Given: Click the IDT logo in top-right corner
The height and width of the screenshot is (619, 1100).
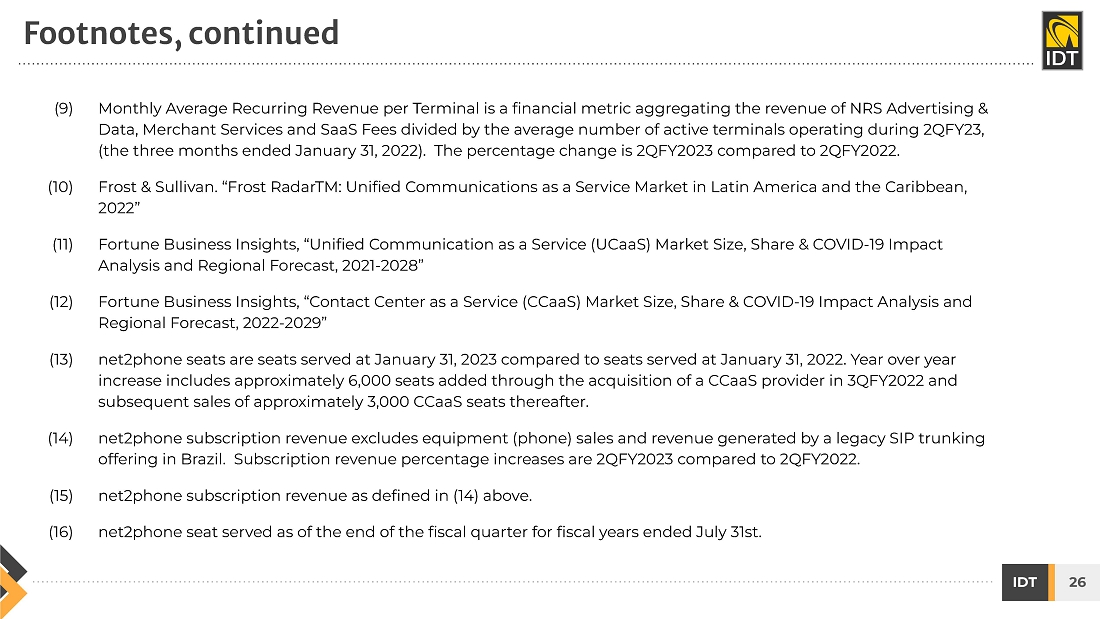Looking at the screenshot, I should tap(1061, 41).
